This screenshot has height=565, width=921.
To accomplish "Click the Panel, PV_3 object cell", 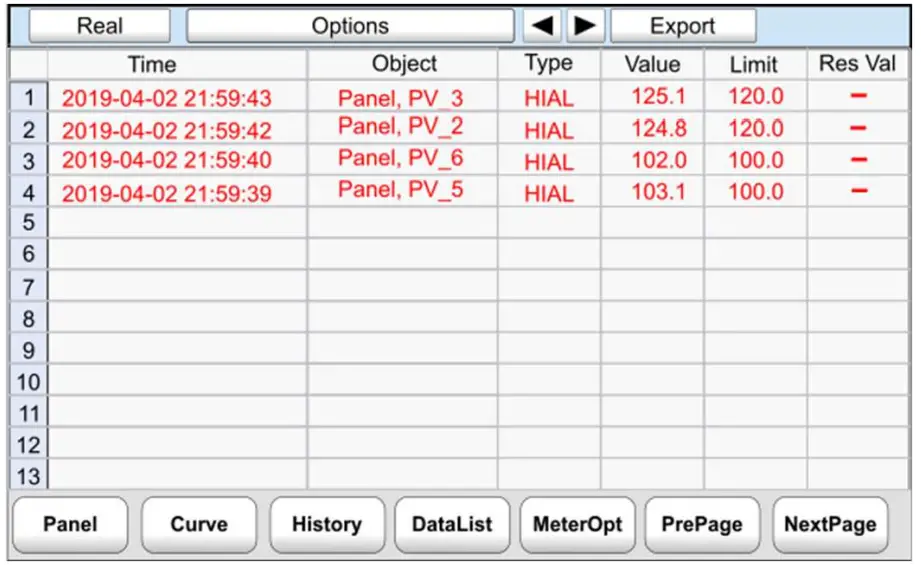I will 401,98.
